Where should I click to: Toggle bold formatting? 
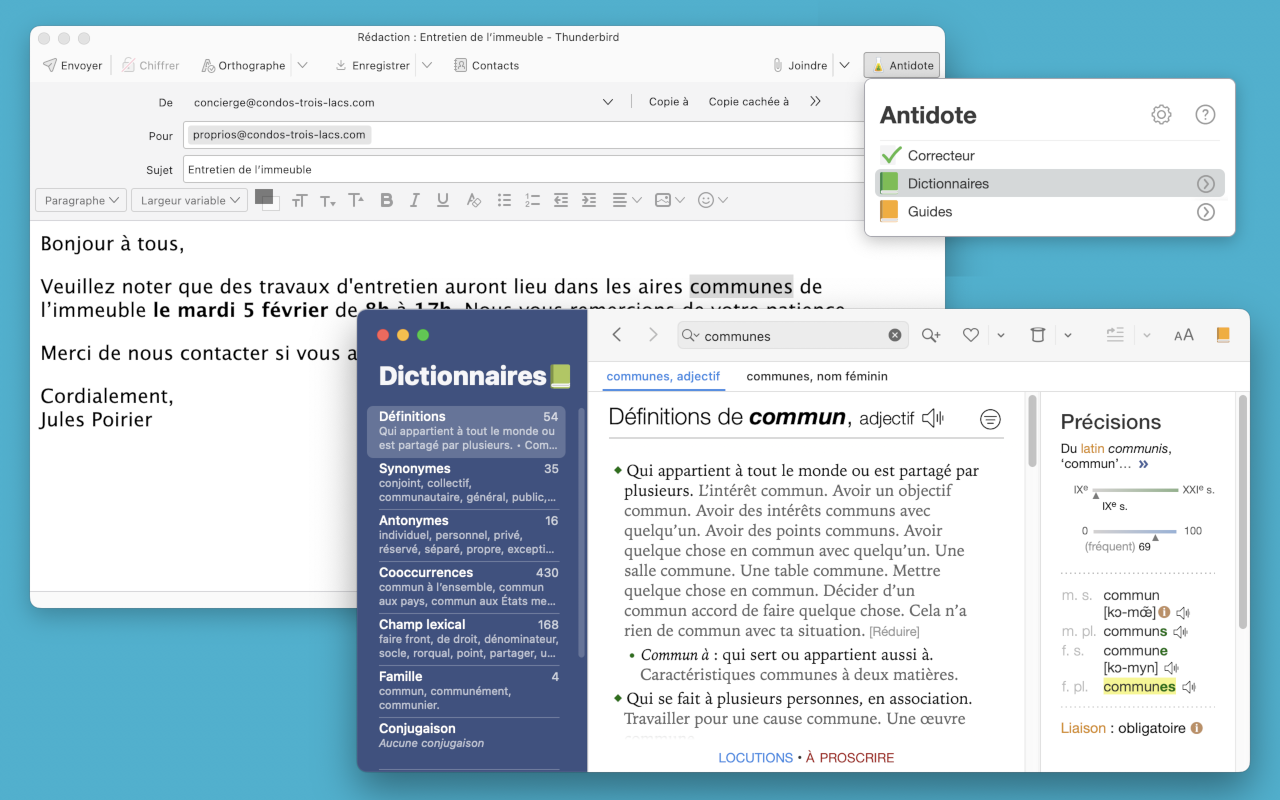click(x=386, y=200)
